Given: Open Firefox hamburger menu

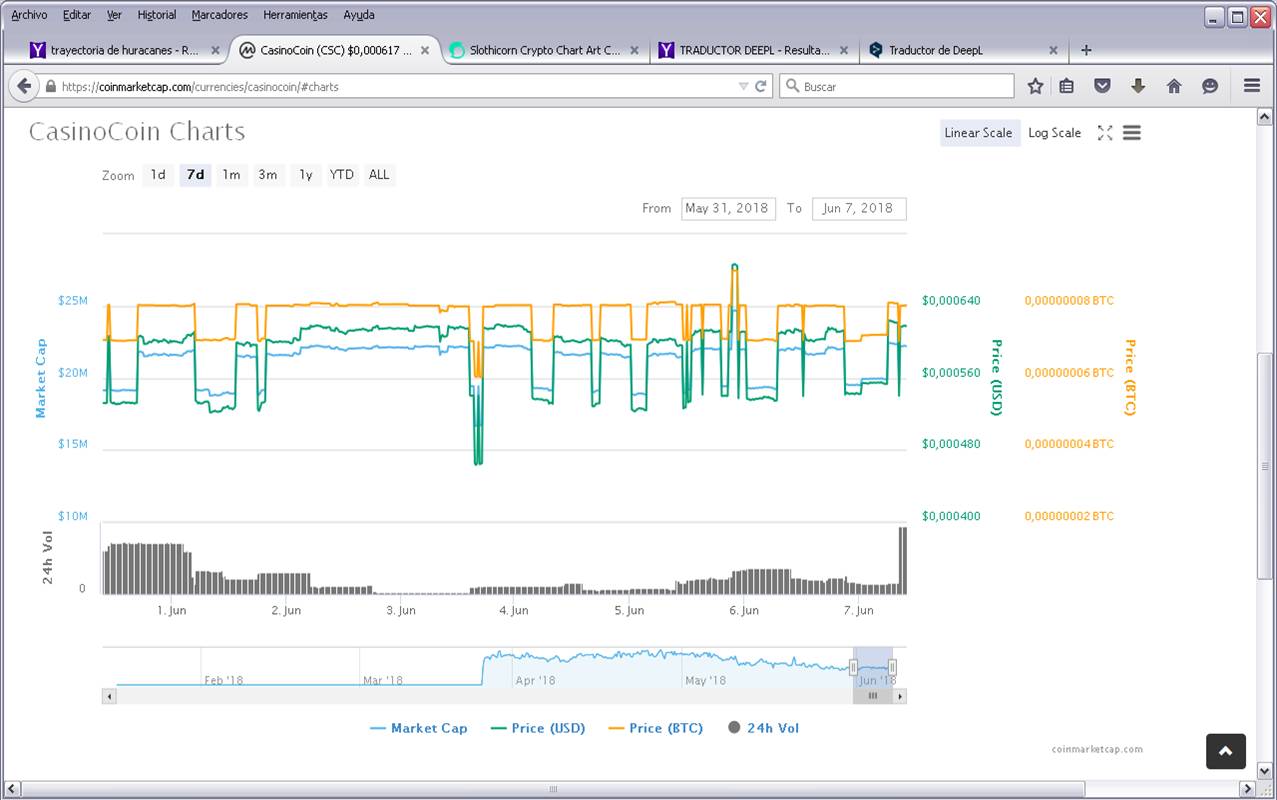Looking at the screenshot, I should (x=1251, y=86).
